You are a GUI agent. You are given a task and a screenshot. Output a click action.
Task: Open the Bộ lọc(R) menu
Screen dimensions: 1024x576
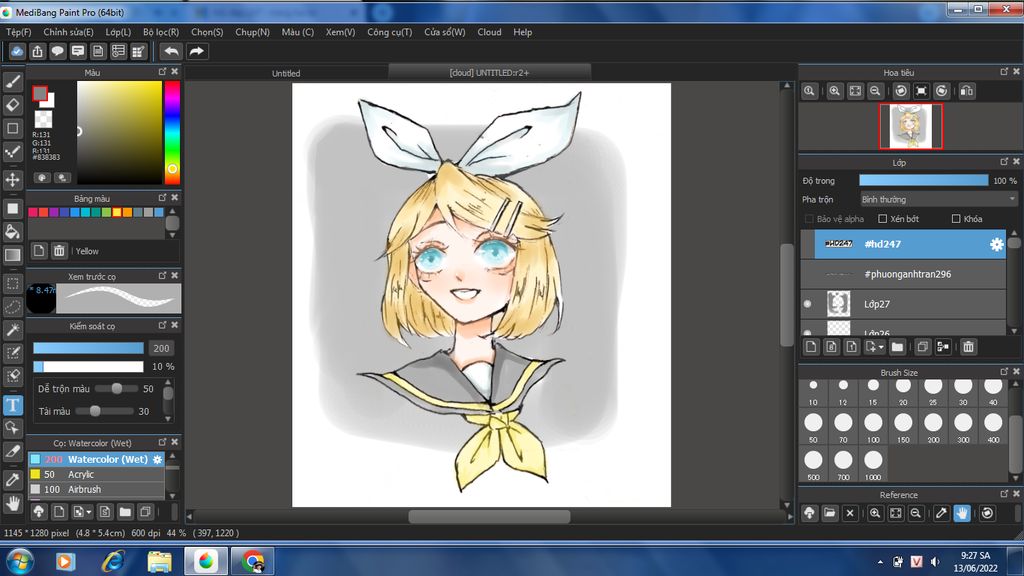(161, 32)
